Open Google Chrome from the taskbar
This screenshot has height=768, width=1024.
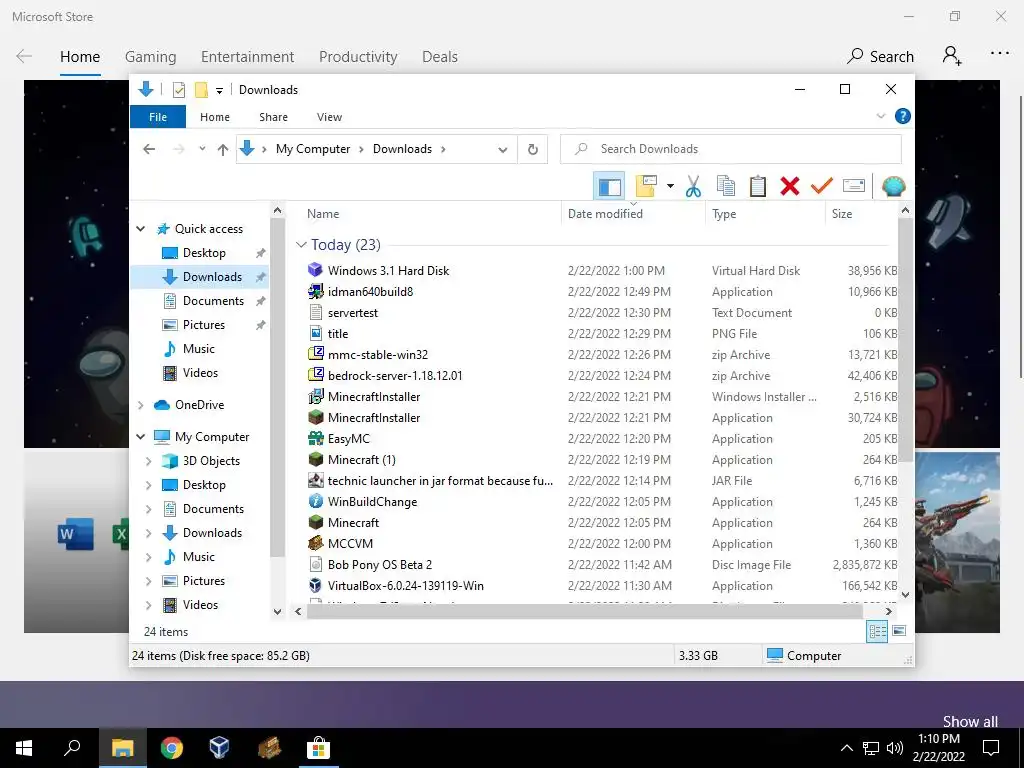click(x=171, y=748)
